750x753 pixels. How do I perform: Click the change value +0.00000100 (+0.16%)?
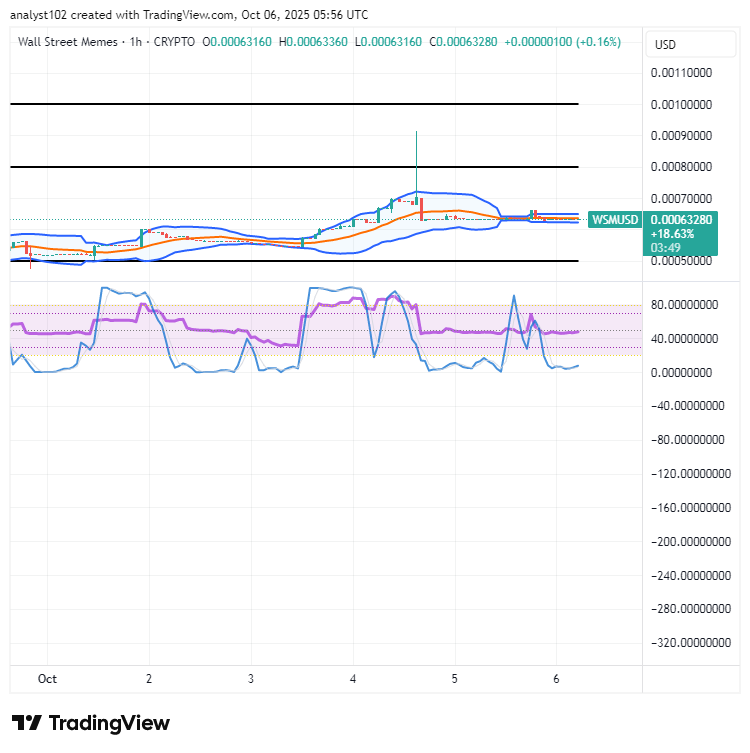562,42
